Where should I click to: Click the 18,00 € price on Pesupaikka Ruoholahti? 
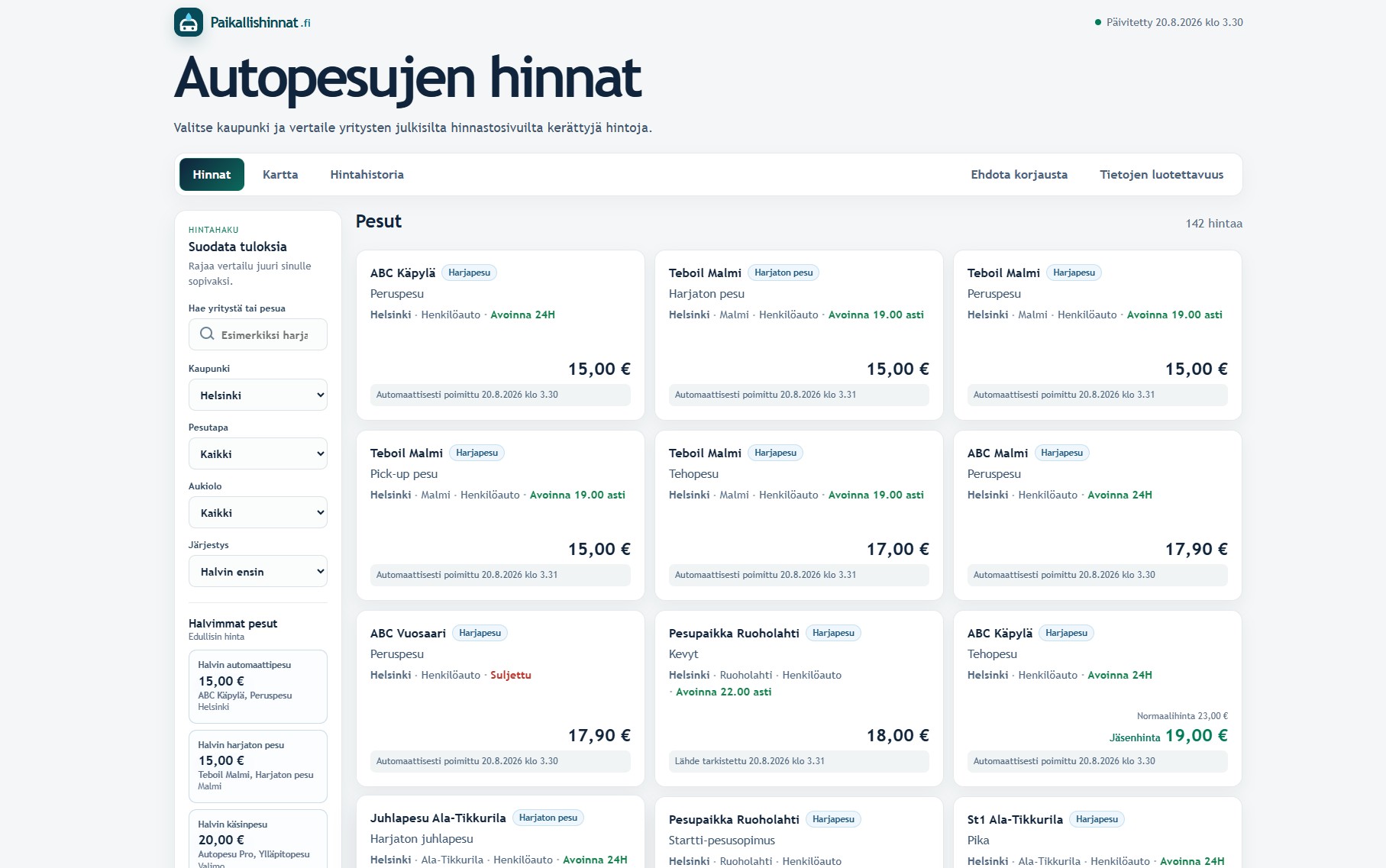[x=897, y=735]
